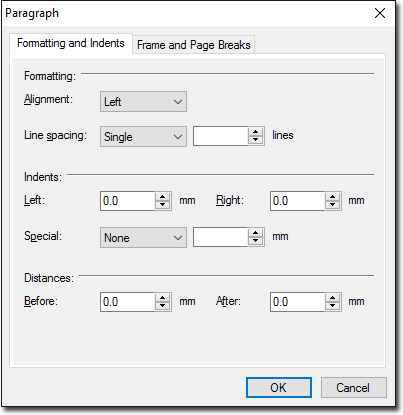Open the Line spacing dropdown
Viewport: 403px width, 415px height.
[x=143, y=136]
